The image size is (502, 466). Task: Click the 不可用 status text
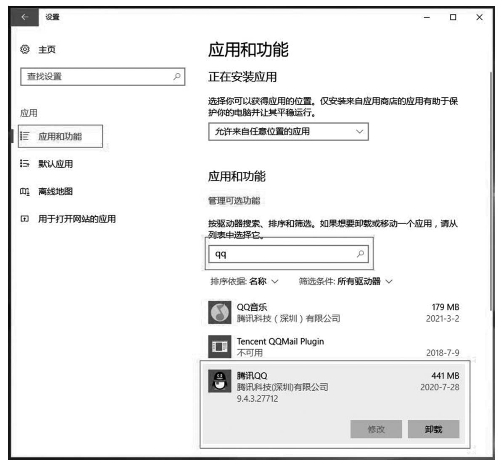[250, 353]
